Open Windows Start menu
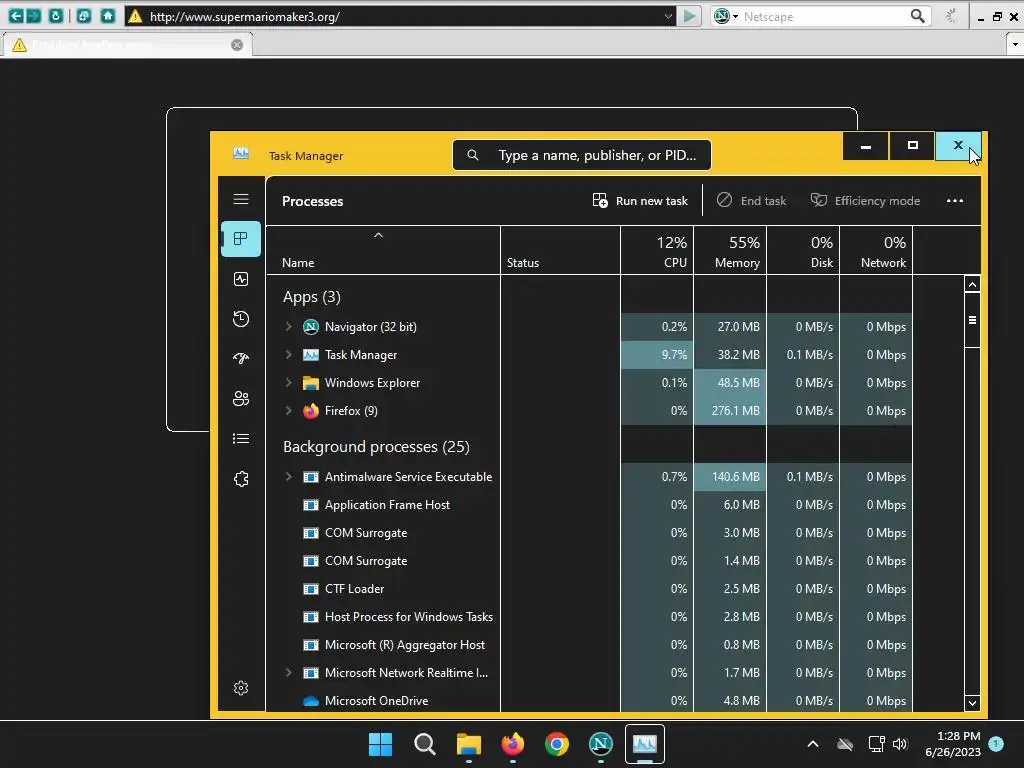 click(x=380, y=744)
